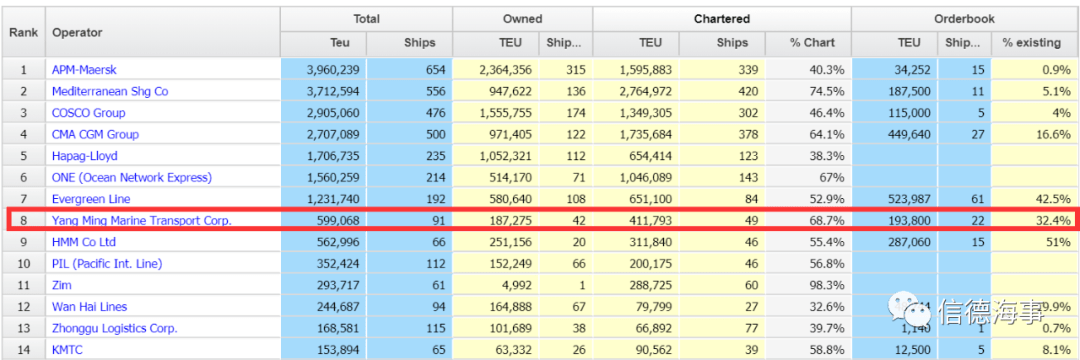Open the HMM Co Ltd link
Viewport: 1080px width, 360px height.
(84, 242)
